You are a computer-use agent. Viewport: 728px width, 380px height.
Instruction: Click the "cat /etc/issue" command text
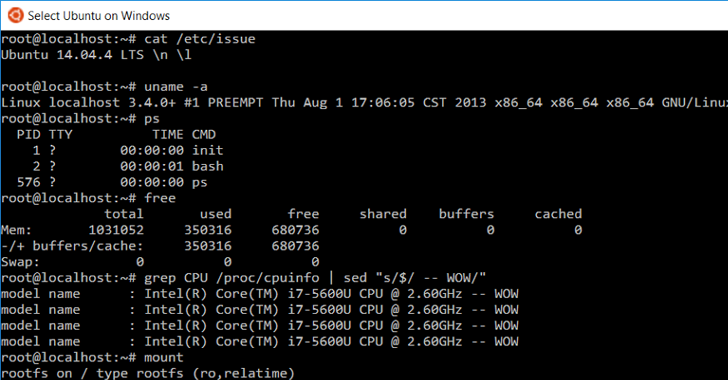pos(200,39)
